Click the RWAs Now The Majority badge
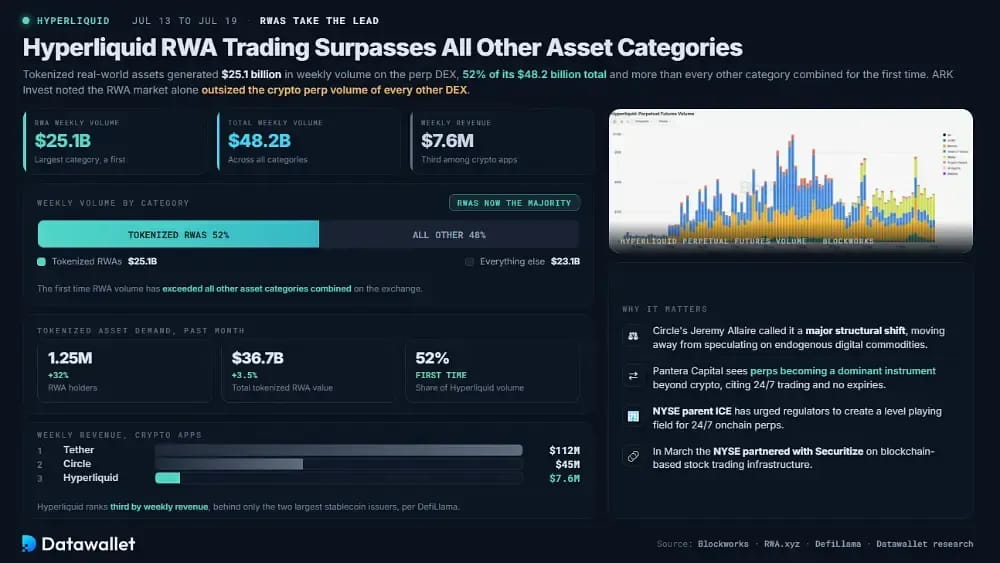This screenshot has width=1000, height=563. click(x=514, y=203)
